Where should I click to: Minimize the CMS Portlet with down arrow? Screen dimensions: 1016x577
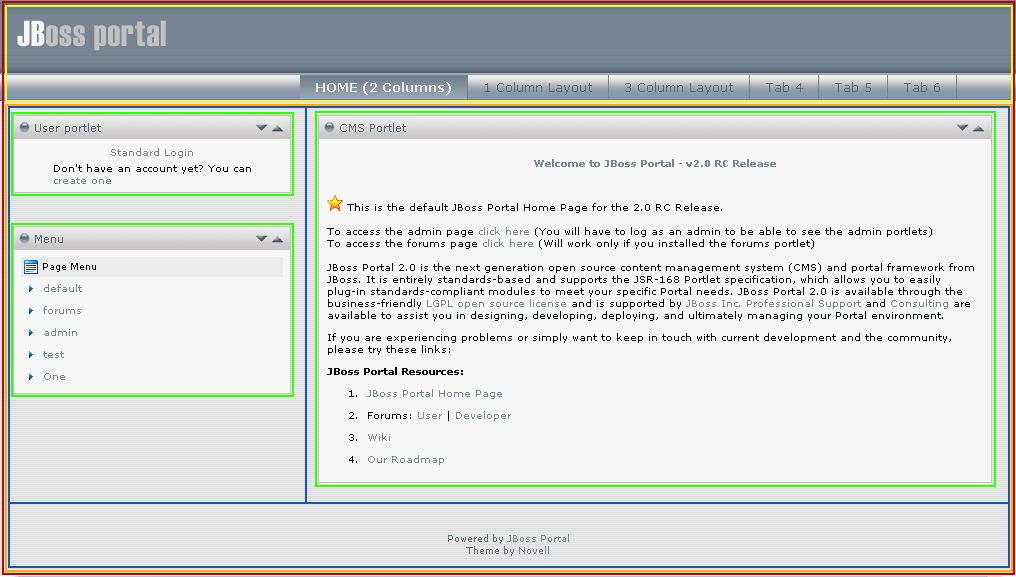tap(963, 128)
